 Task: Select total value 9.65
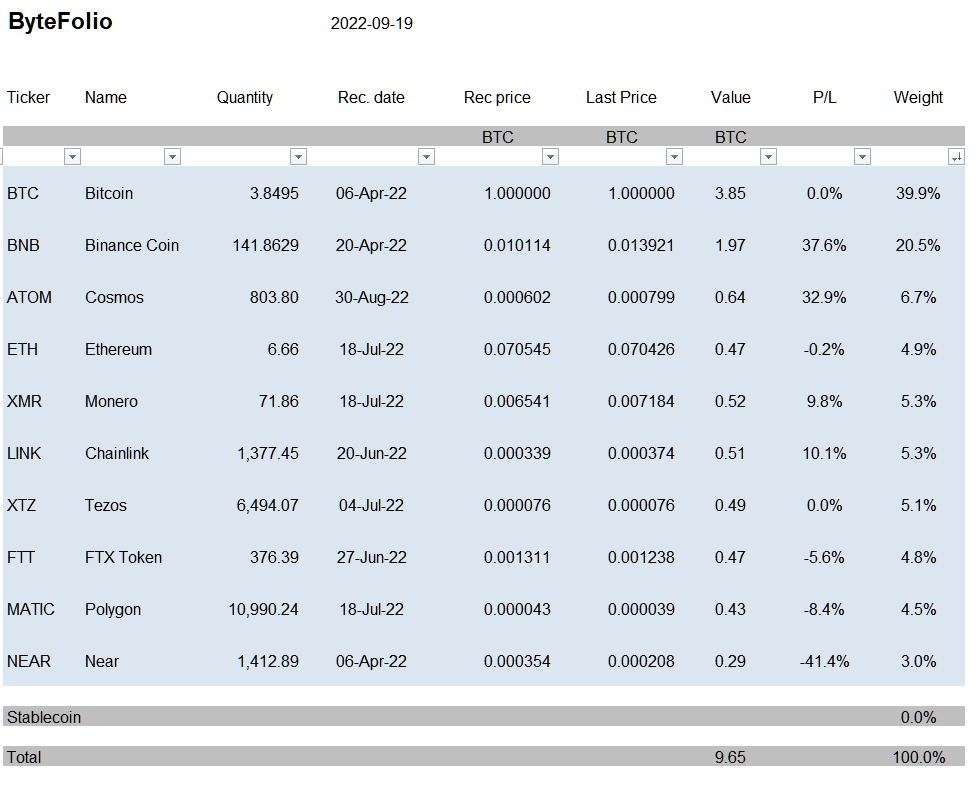coord(731,757)
